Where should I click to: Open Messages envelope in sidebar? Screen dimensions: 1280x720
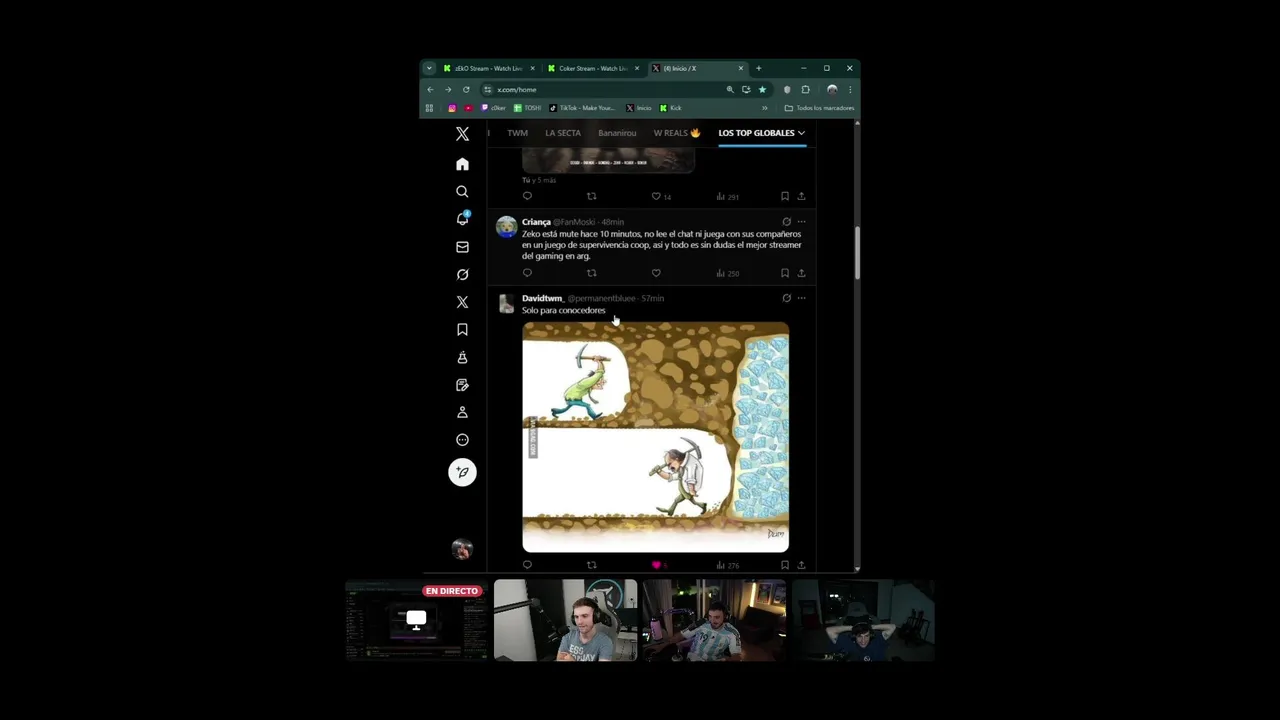click(x=462, y=247)
